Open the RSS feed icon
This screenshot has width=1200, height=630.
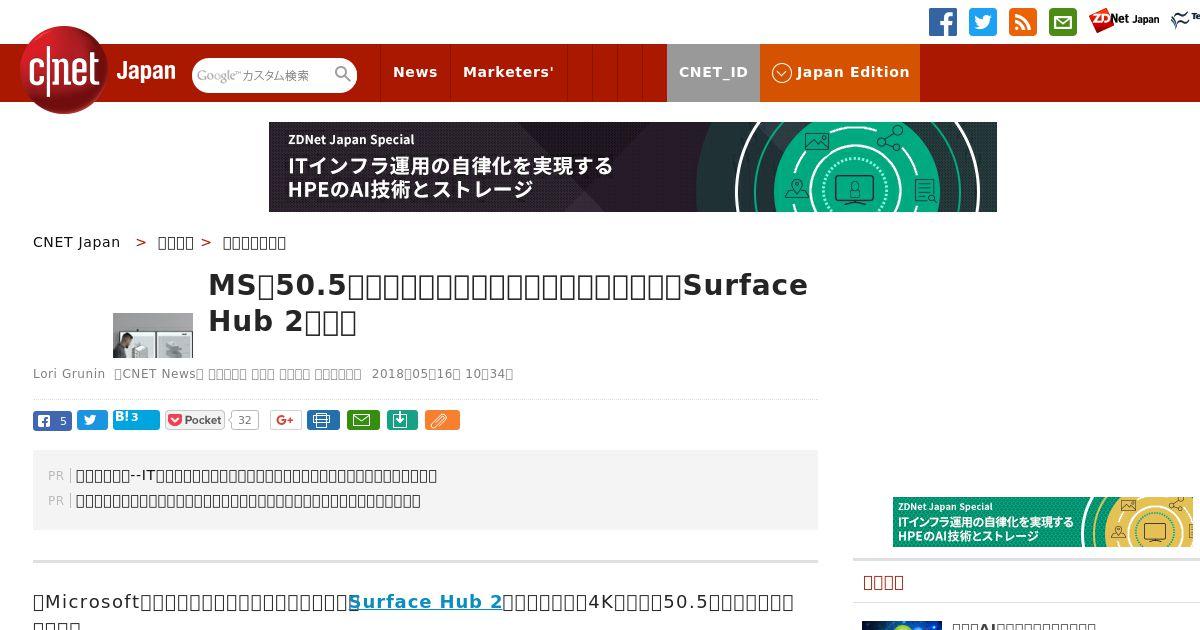[x=1023, y=22]
